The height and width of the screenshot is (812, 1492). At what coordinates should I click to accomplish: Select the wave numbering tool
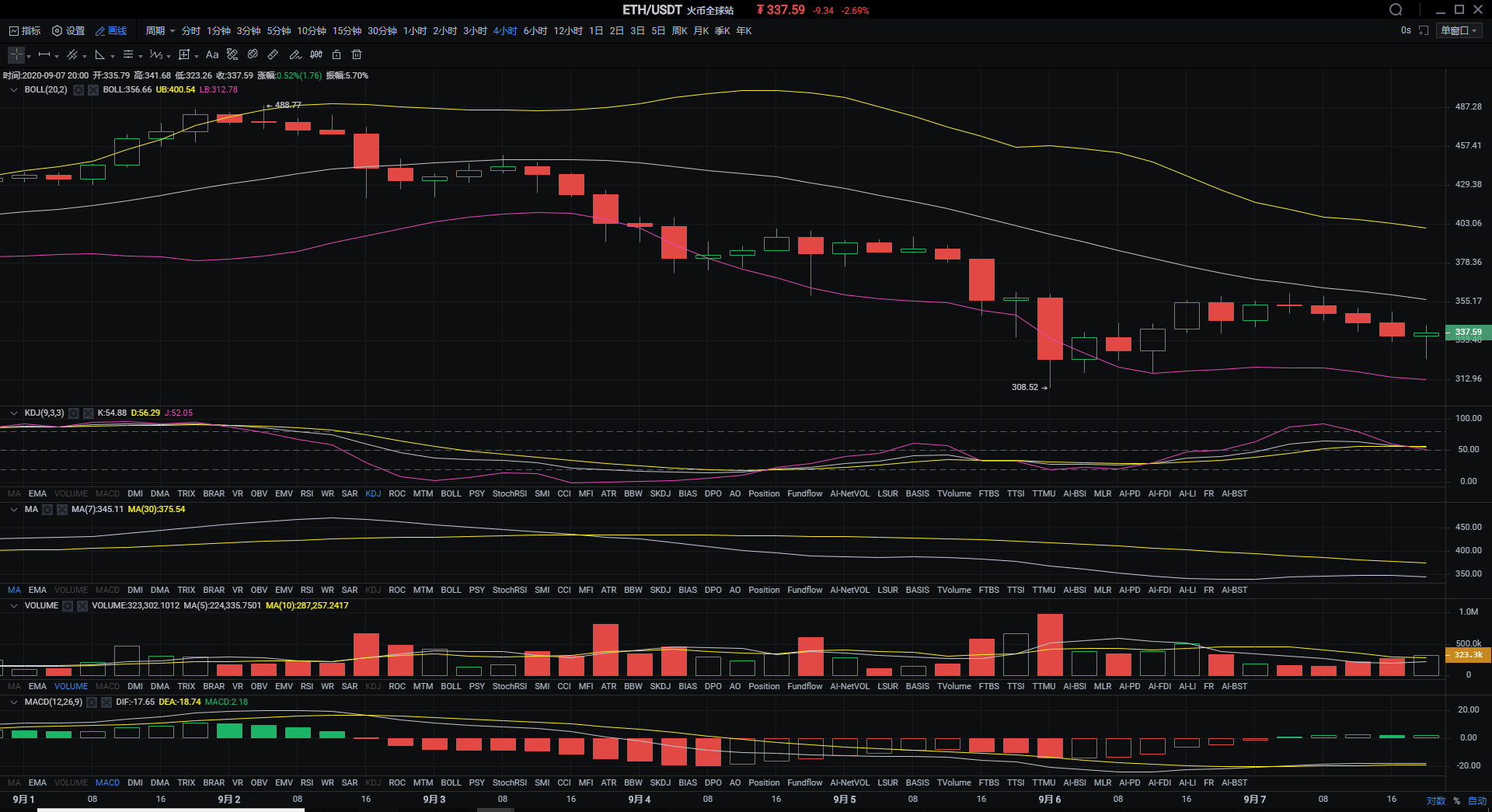click(156, 54)
